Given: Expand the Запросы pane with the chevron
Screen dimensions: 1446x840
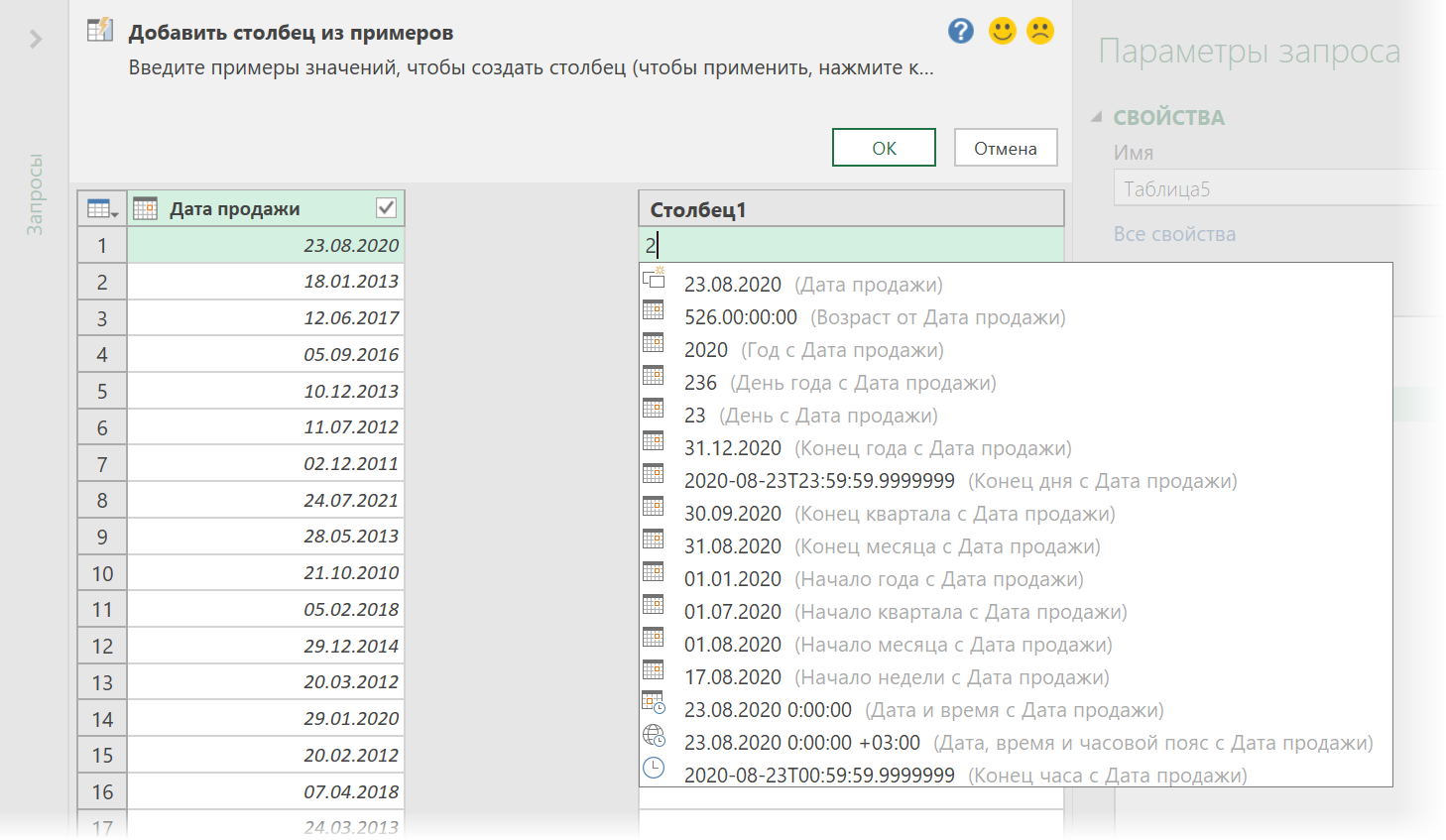Looking at the screenshot, I should [x=36, y=39].
